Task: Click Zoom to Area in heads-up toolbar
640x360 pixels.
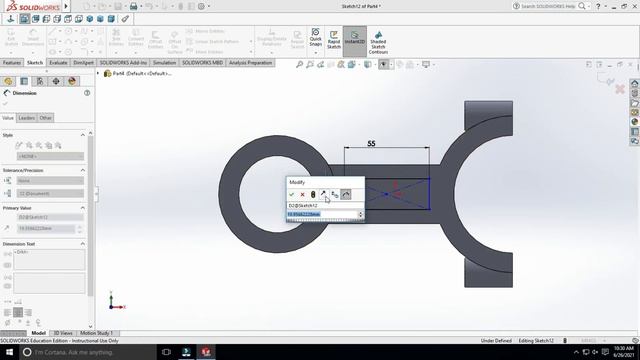Action: coord(310,64)
